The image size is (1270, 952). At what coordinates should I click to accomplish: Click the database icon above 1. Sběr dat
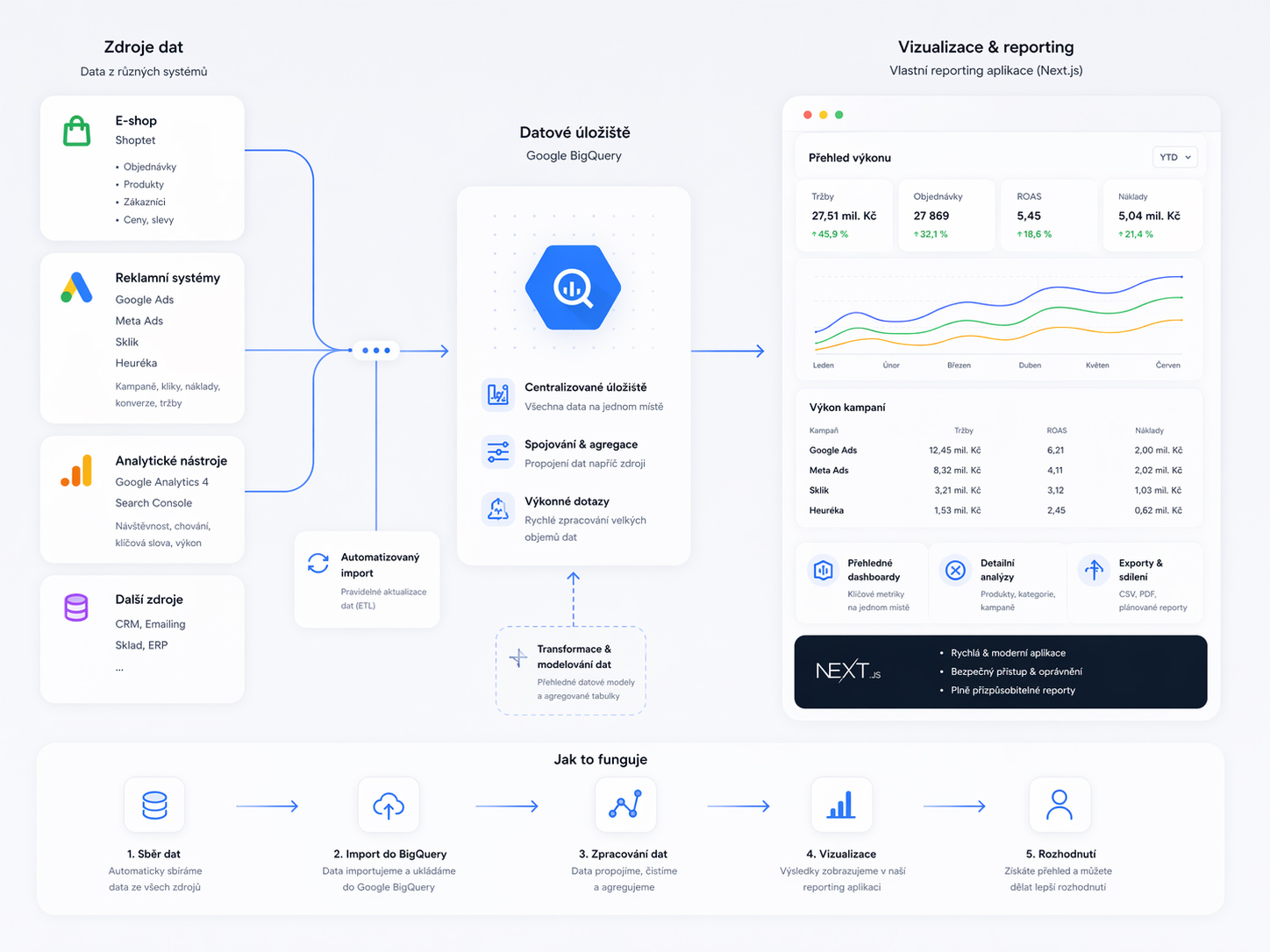[x=154, y=805]
